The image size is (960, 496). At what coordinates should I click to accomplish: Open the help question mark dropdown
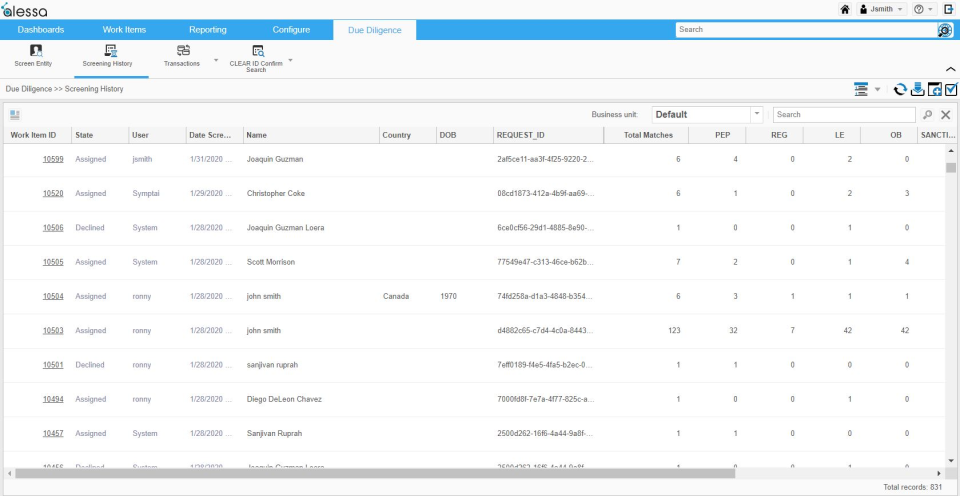coord(923,9)
